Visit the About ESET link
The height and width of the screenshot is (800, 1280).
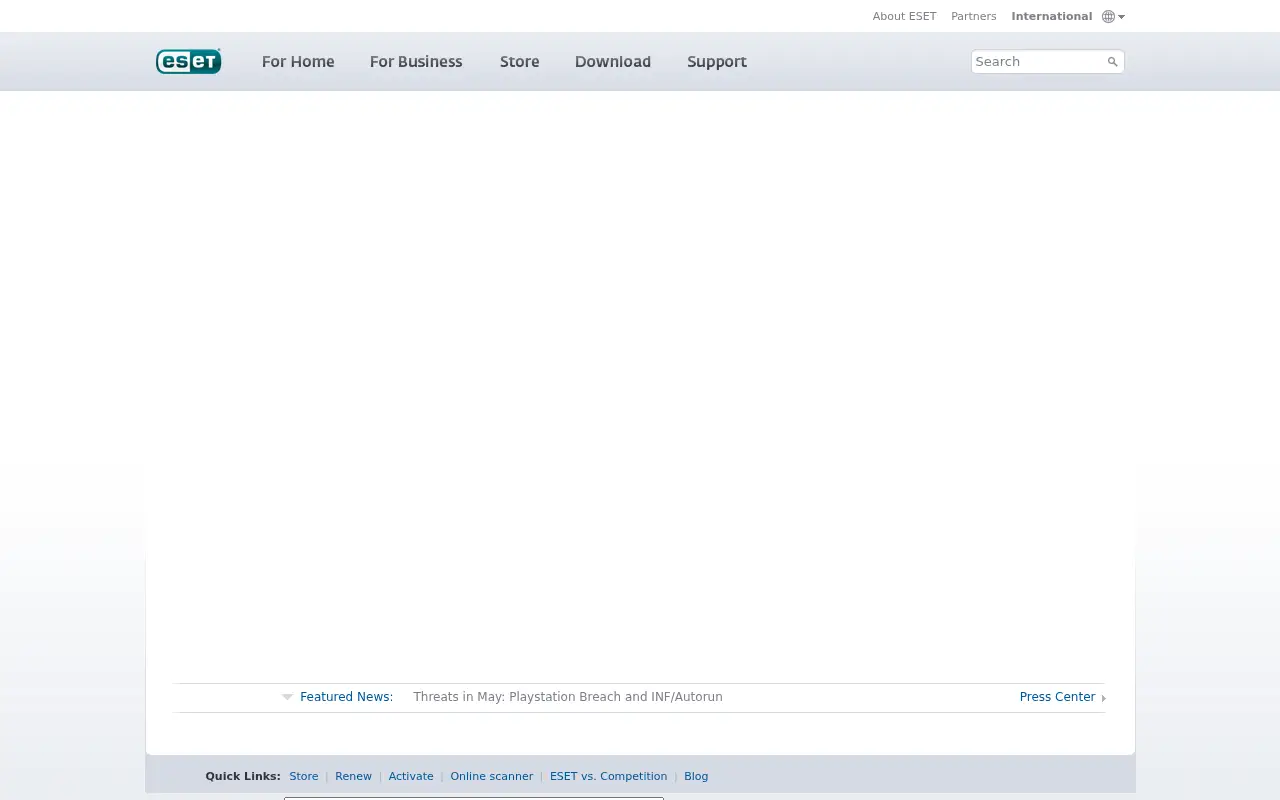click(x=904, y=16)
